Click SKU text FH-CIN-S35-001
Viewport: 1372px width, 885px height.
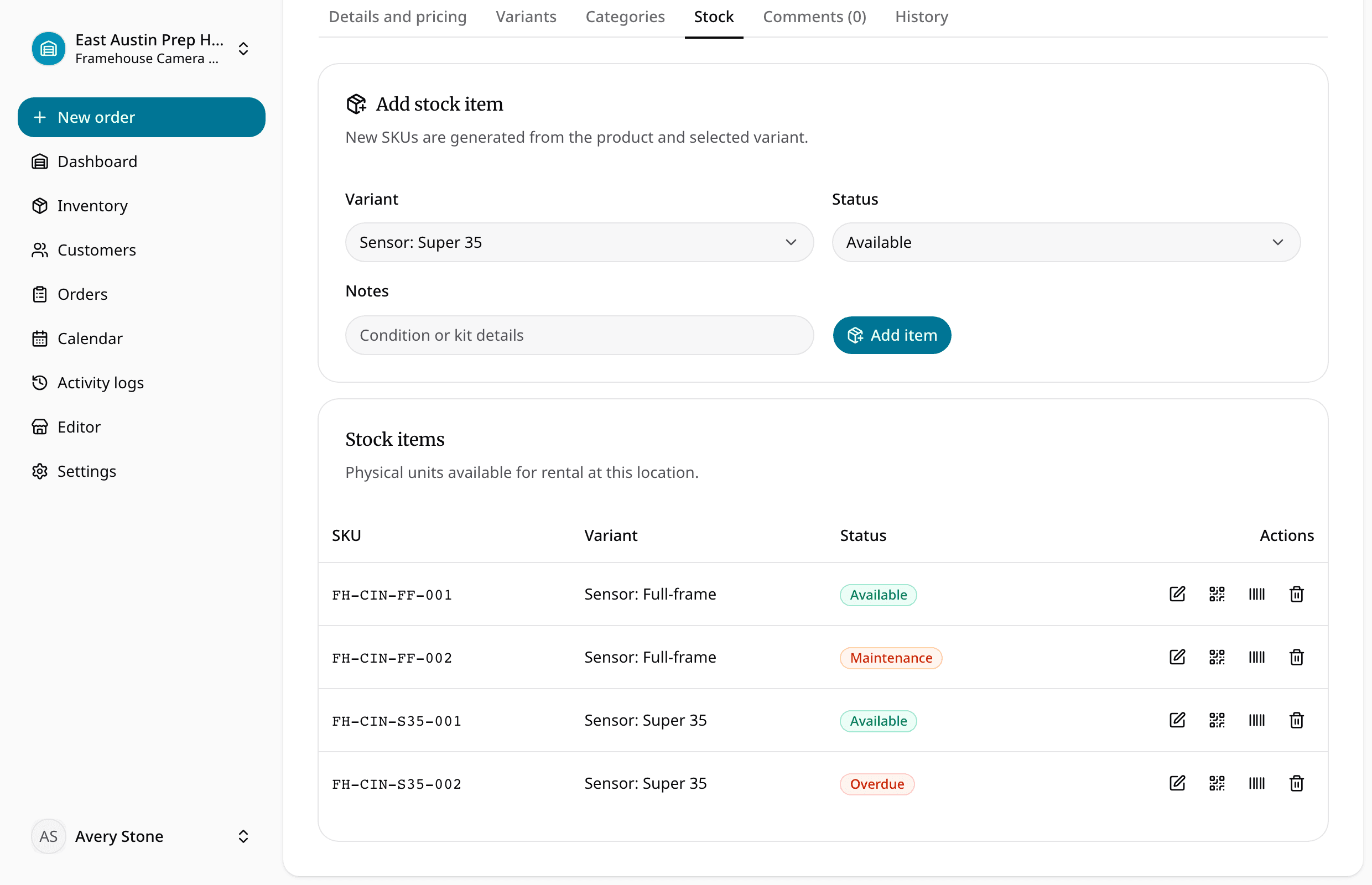(397, 721)
